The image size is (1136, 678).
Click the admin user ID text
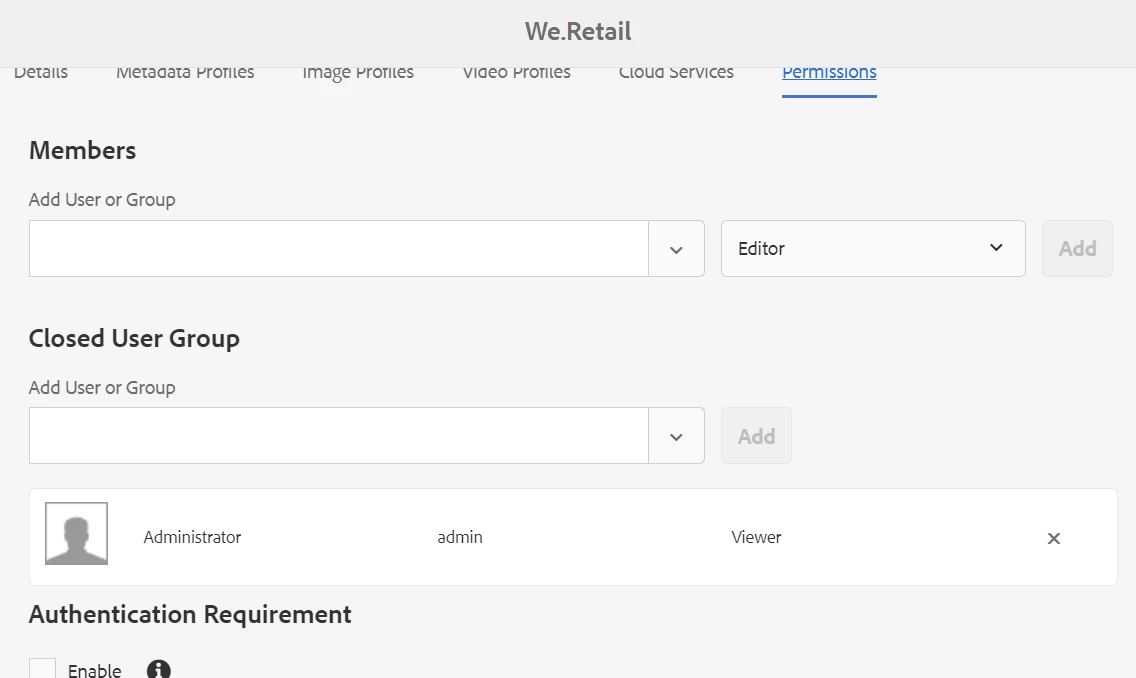pyautogui.click(x=459, y=537)
